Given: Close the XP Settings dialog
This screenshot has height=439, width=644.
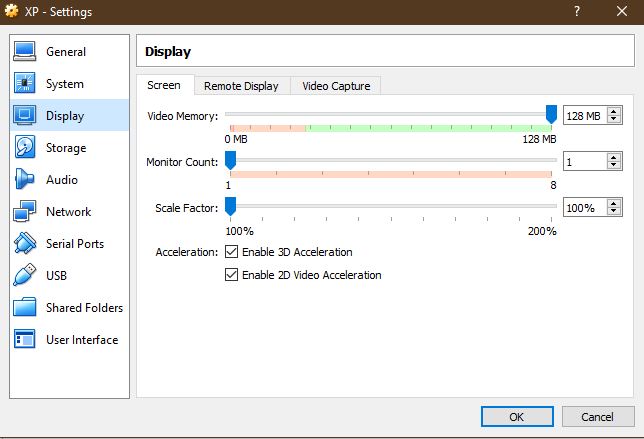Looking at the screenshot, I should 622,11.
